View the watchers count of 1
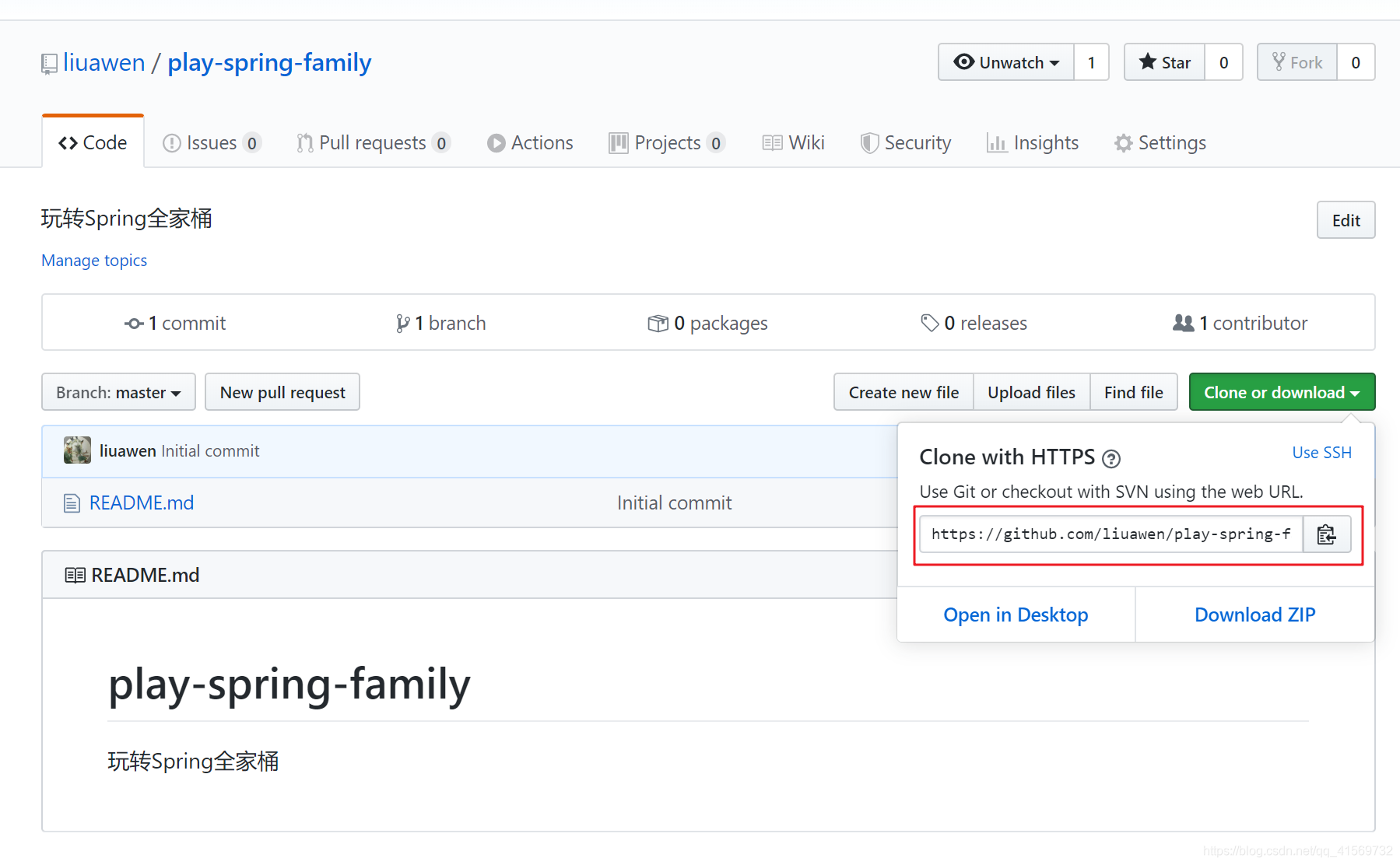1400x865 pixels. pos(1092,62)
